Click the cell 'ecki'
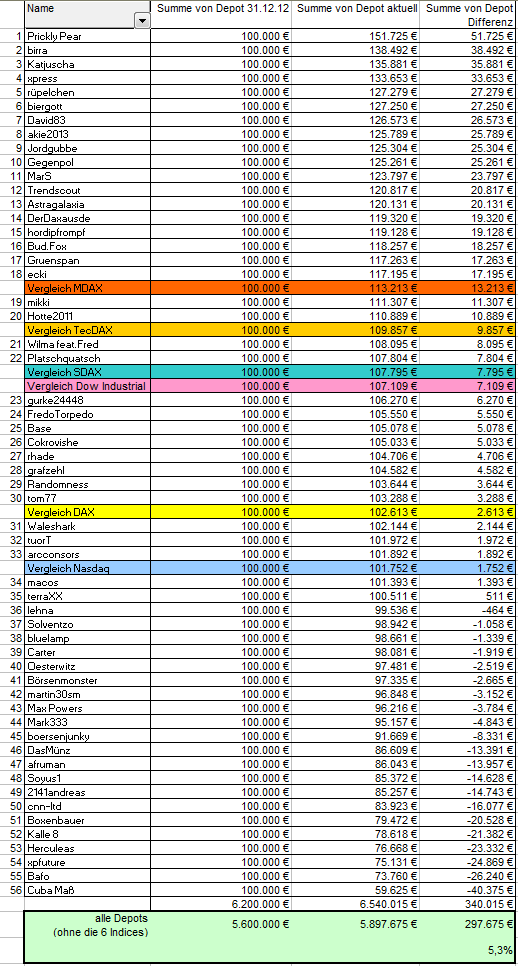The height and width of the screenshot is (966, 518). 87,274
